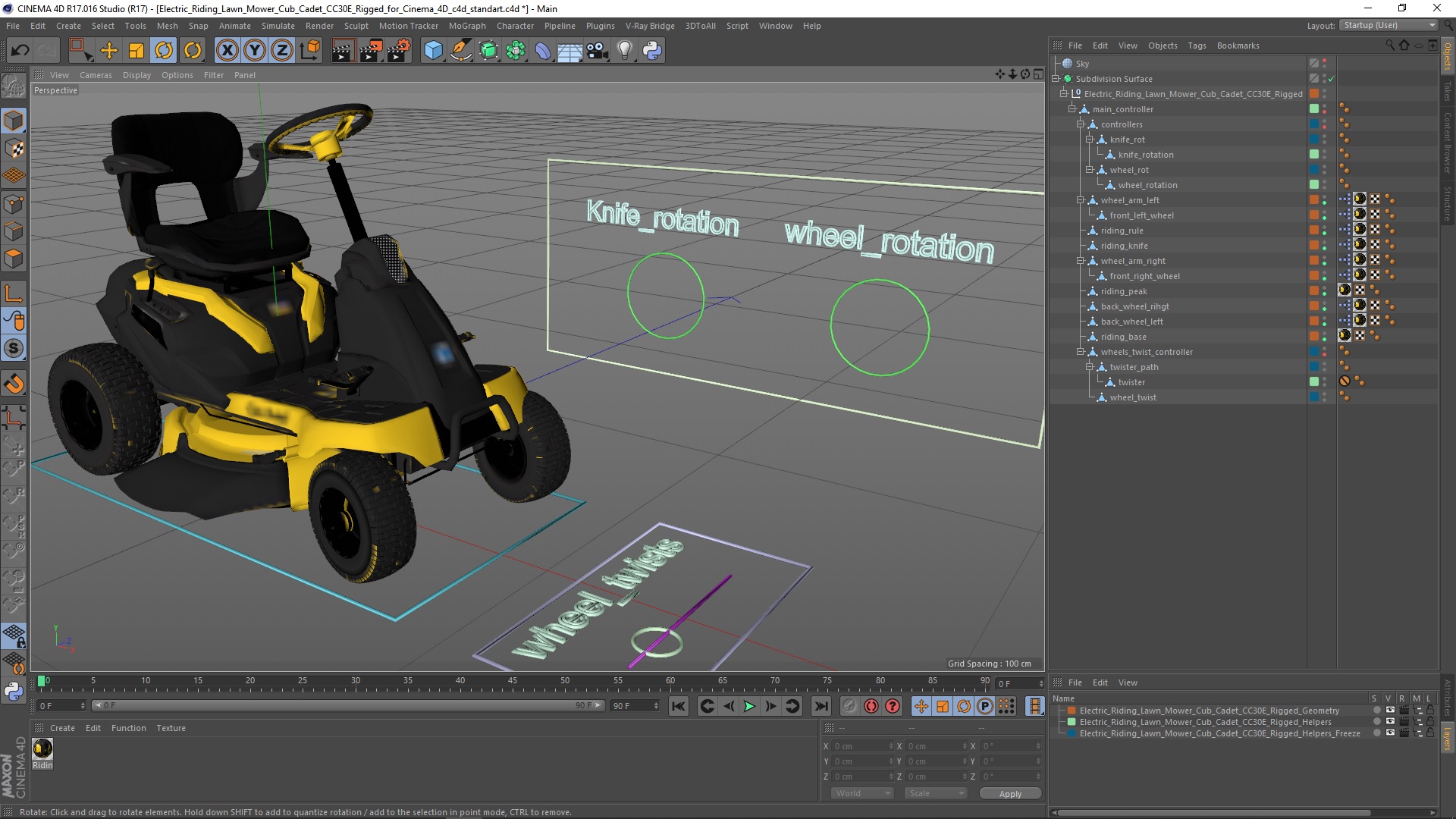1456x819 pixels.
Task: Click the Python icon in the top toolbar
Action: [x=652, y=51]
